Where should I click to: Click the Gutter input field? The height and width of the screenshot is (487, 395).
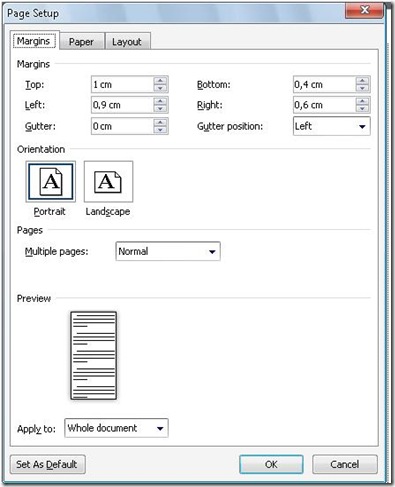coord(122,127)
